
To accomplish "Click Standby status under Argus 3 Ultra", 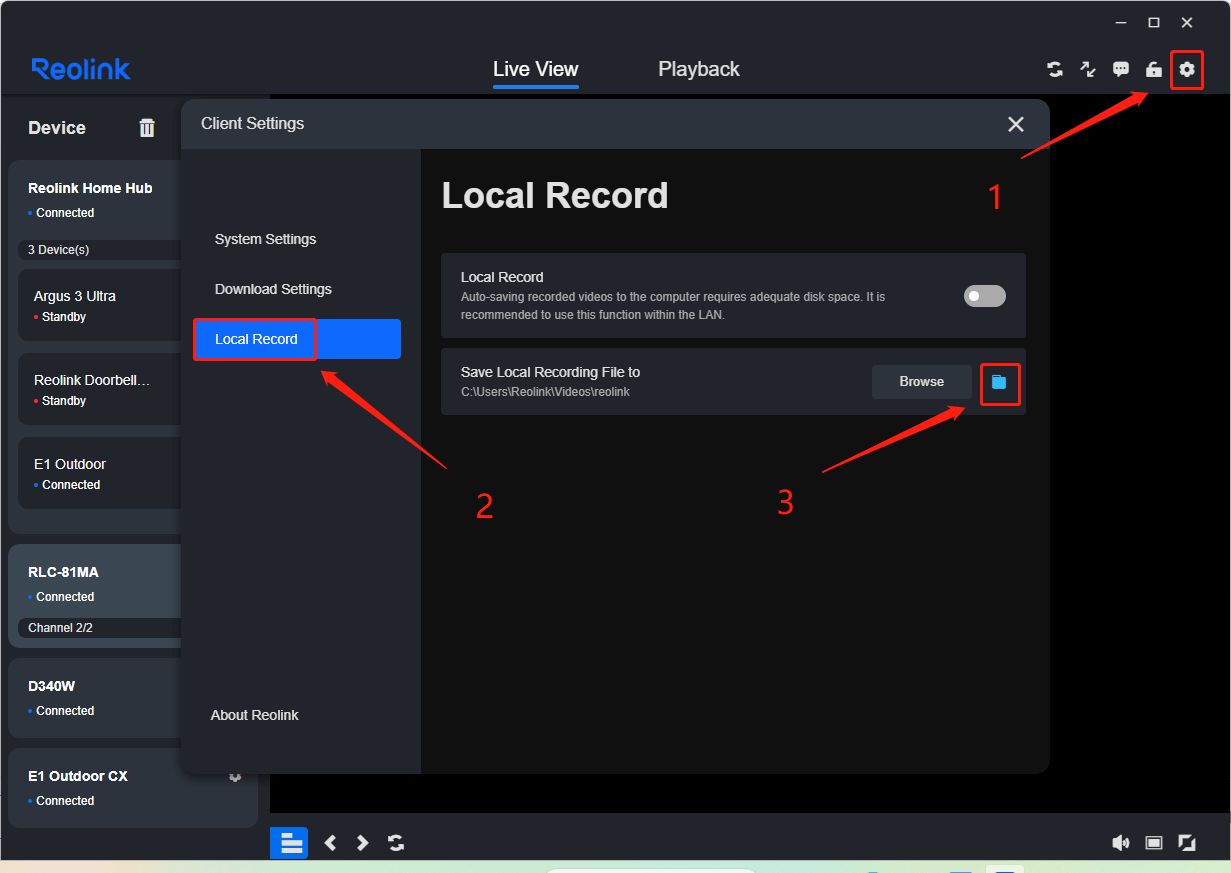I will click(x=64, y=317).
